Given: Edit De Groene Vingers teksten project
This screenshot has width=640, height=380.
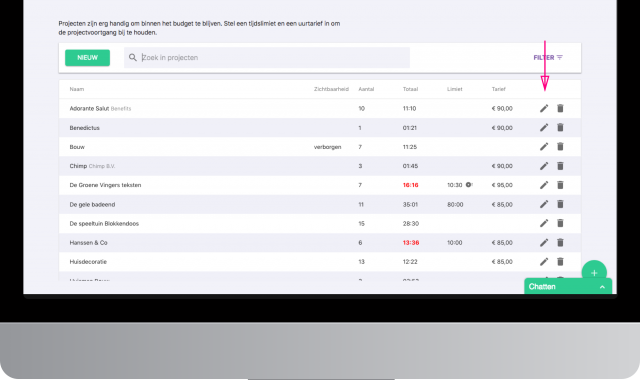Looking at the screenshot, I should [x=544, y=185].
